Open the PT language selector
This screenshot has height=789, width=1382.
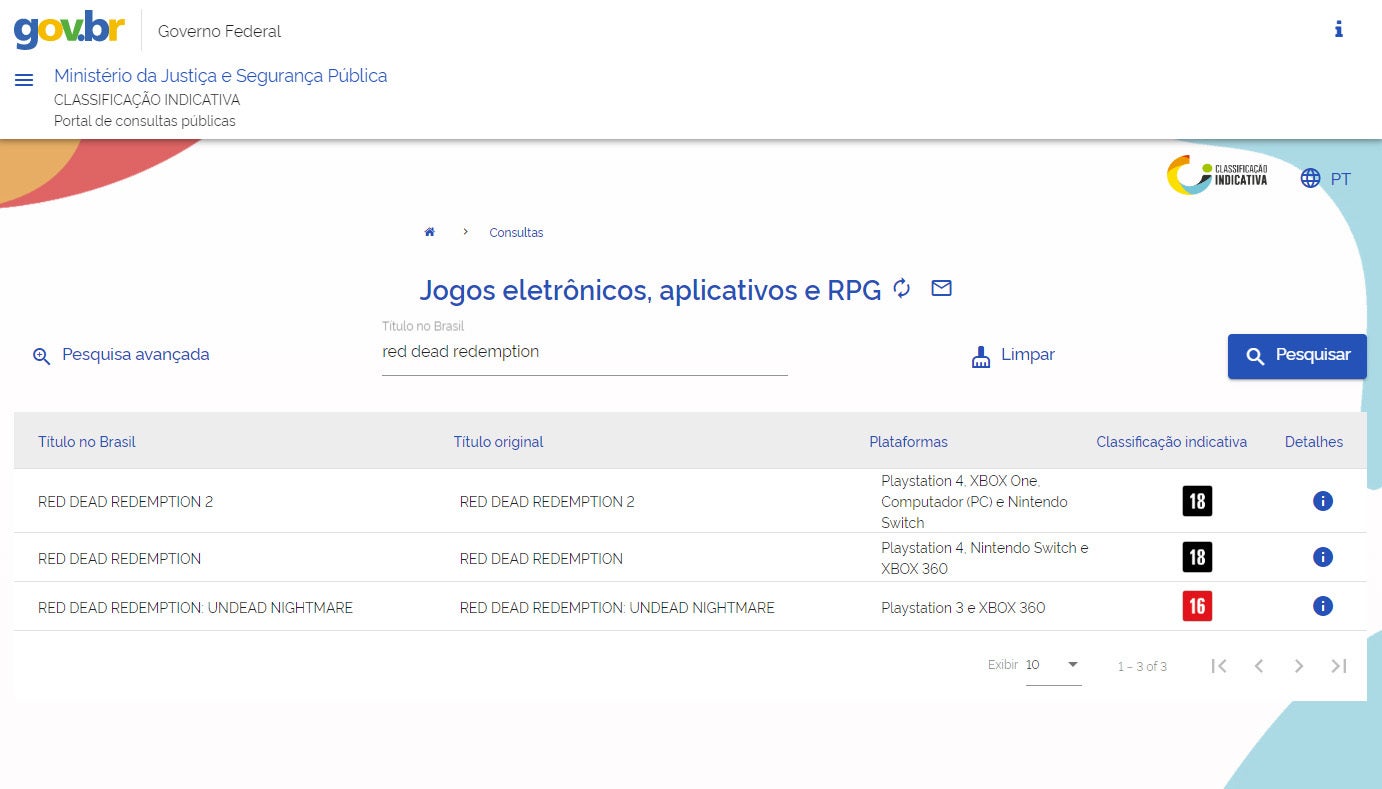click(x=1340, y=179)
